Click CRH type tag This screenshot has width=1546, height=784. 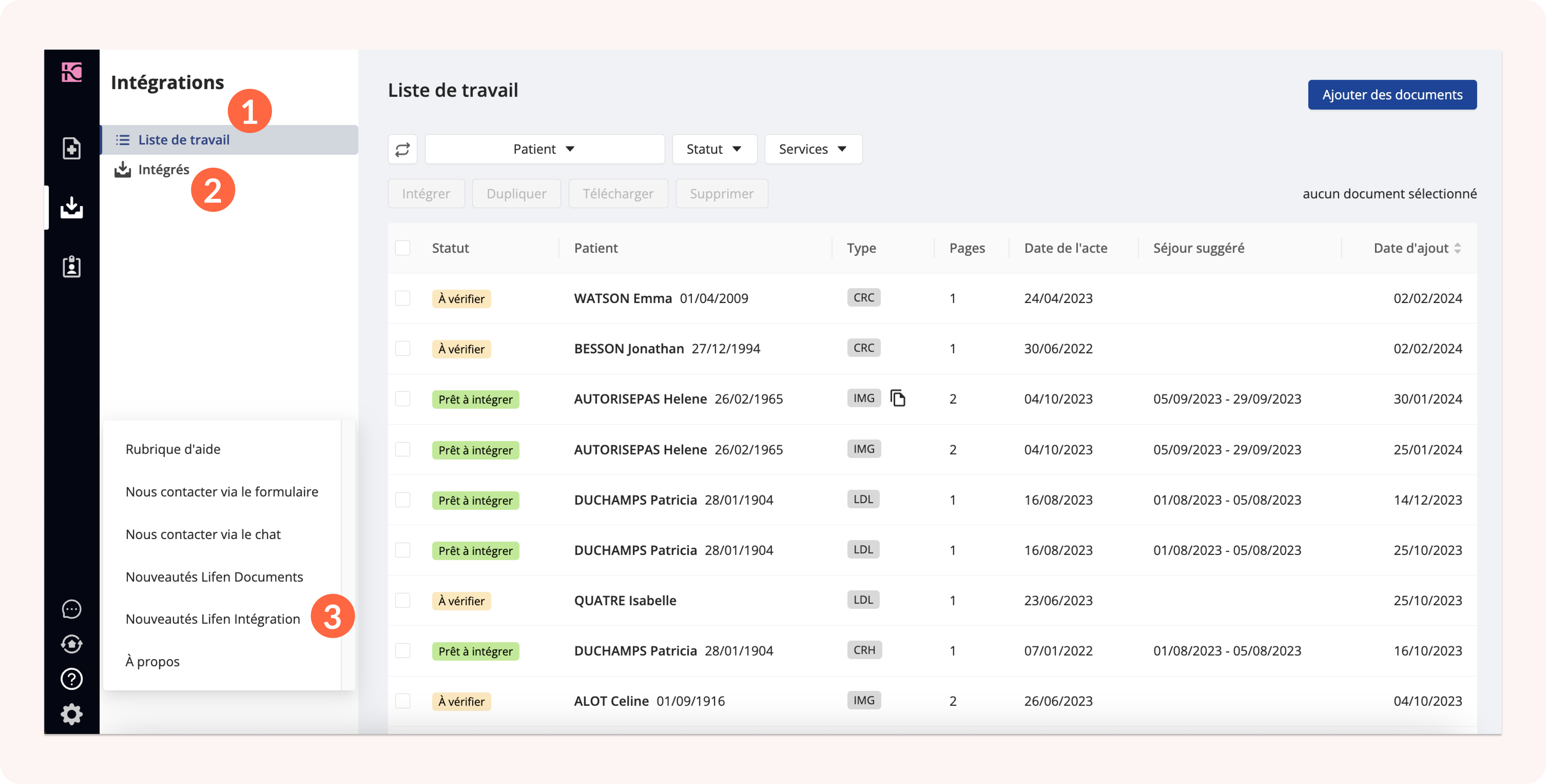864,650
